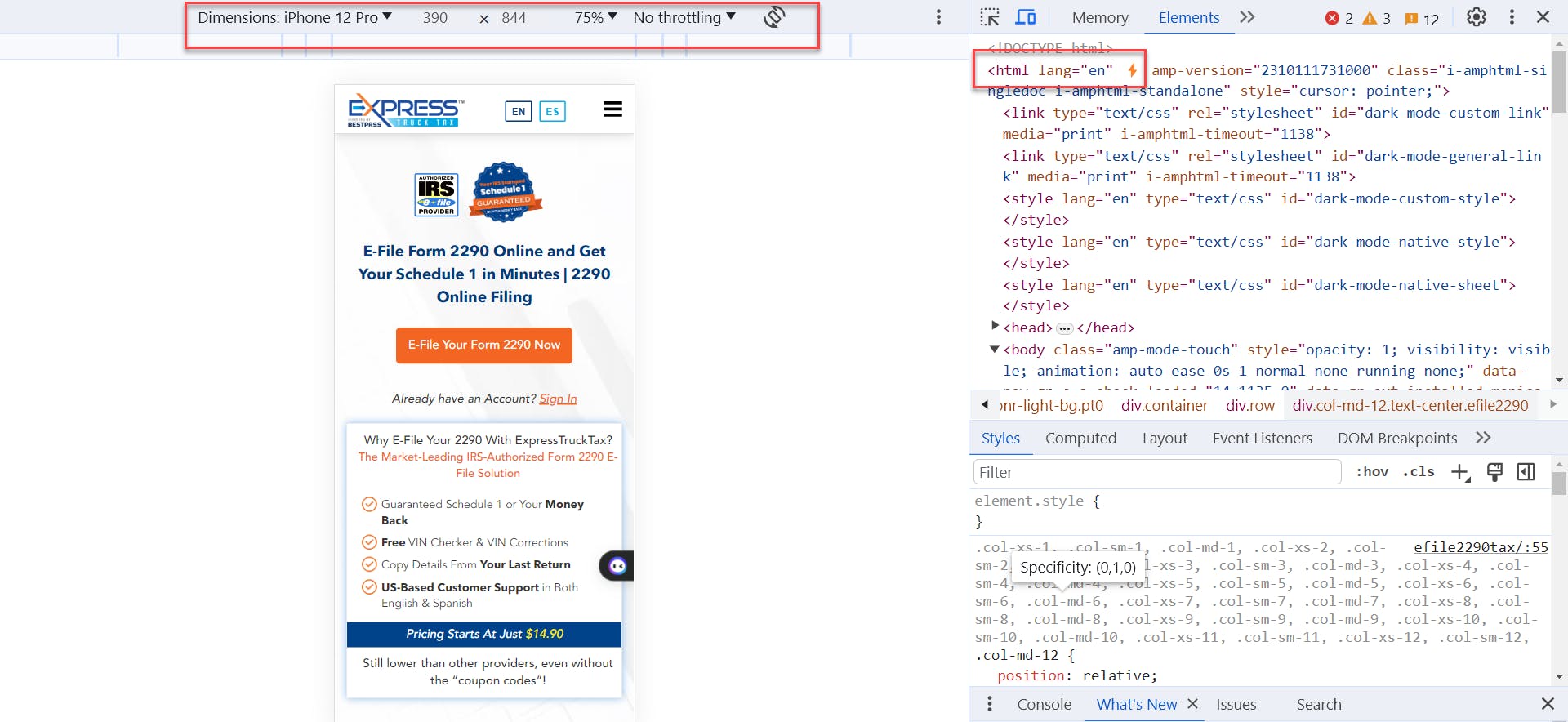Show more style pane tabs chevron
The image size is (1568, 722).
[x=1483, y=439]
